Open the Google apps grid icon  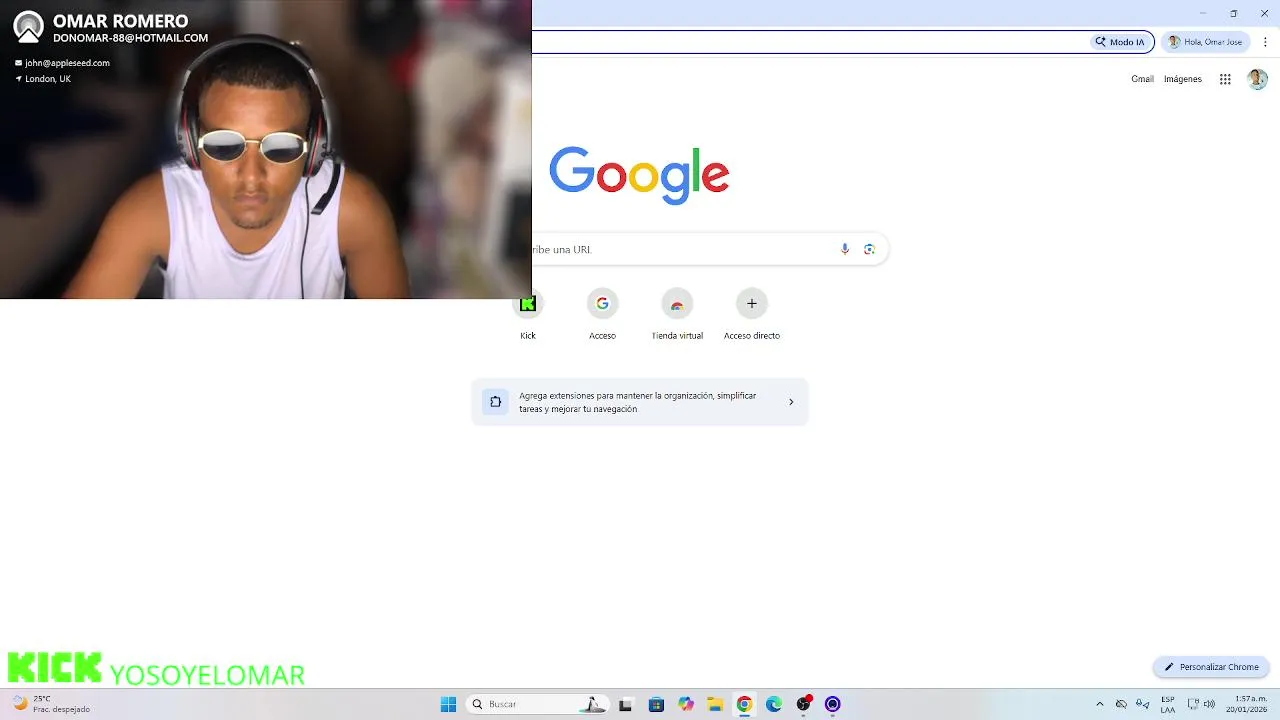[x=1225, y=79]
